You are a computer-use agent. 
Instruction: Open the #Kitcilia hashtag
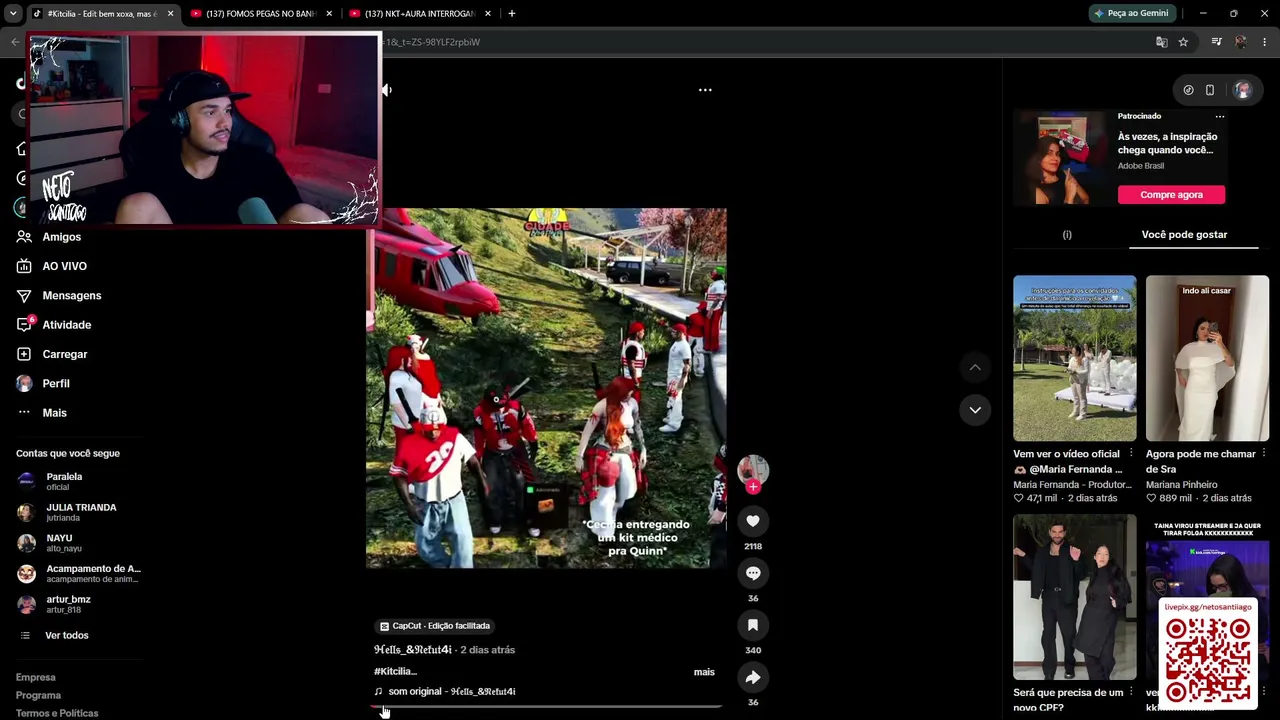pyautogui.click(x=395, y=672)
